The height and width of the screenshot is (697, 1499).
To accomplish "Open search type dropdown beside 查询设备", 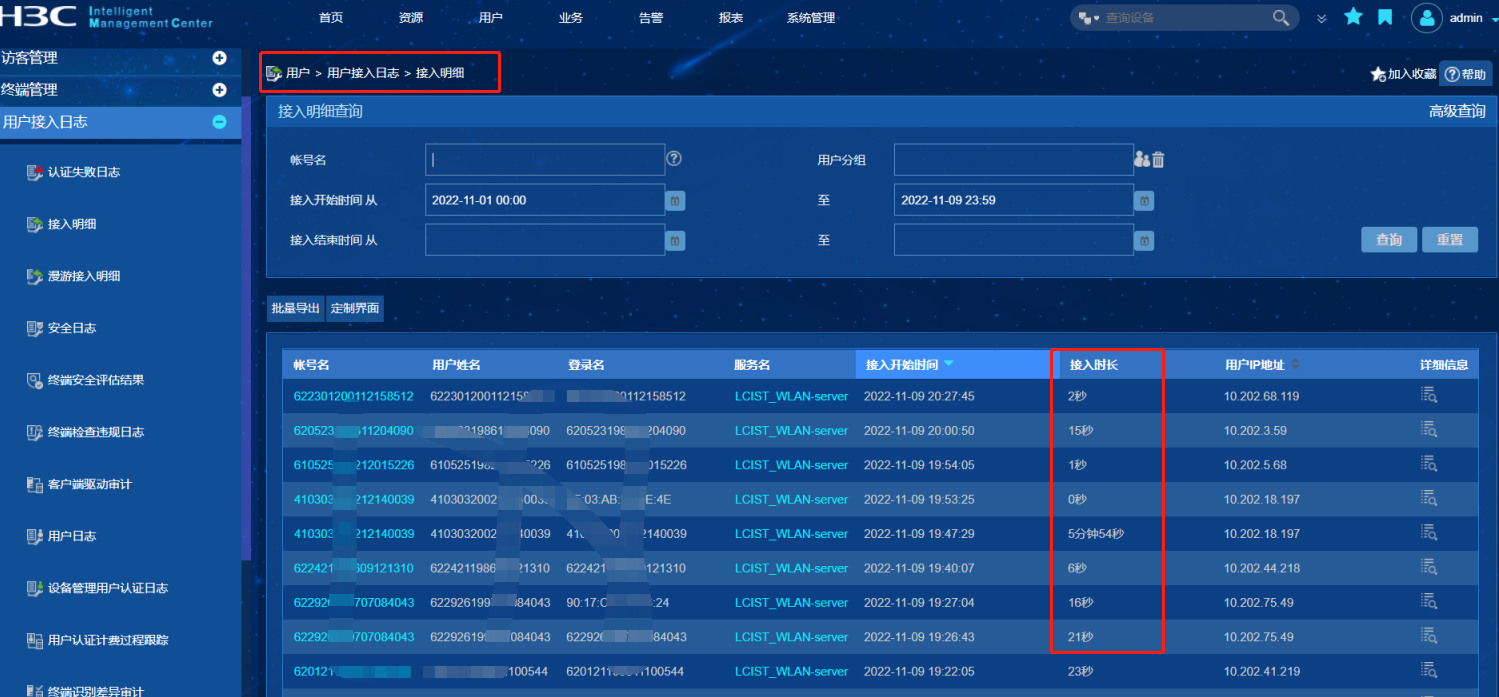I will click(1090, 18).
